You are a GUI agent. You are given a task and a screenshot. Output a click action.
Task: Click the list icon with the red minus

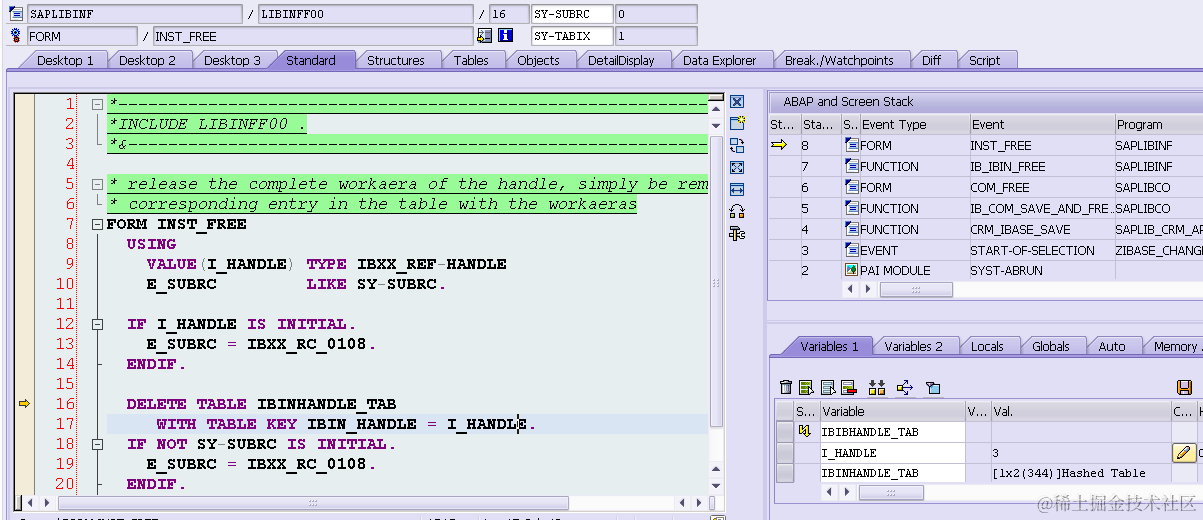[x=848, y=387]
